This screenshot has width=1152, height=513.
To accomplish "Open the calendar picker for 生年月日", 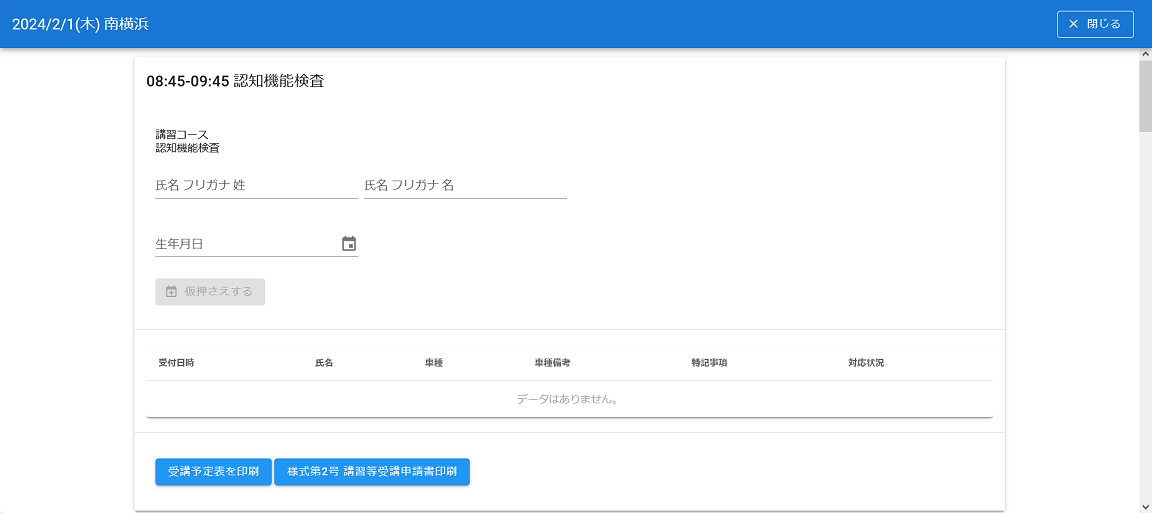I will [349, 243].
